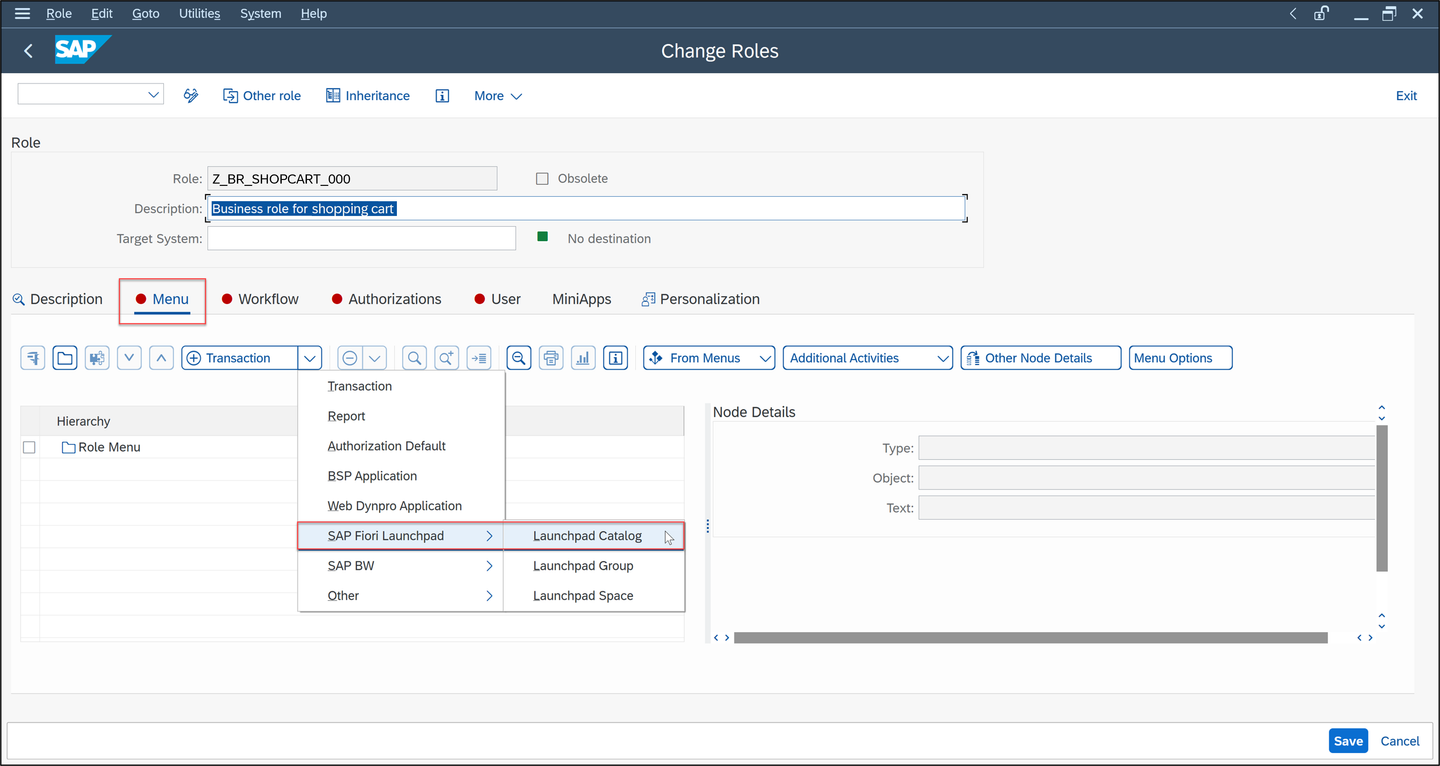Click the plain magnifier Find icon

(x=414, y=358)
